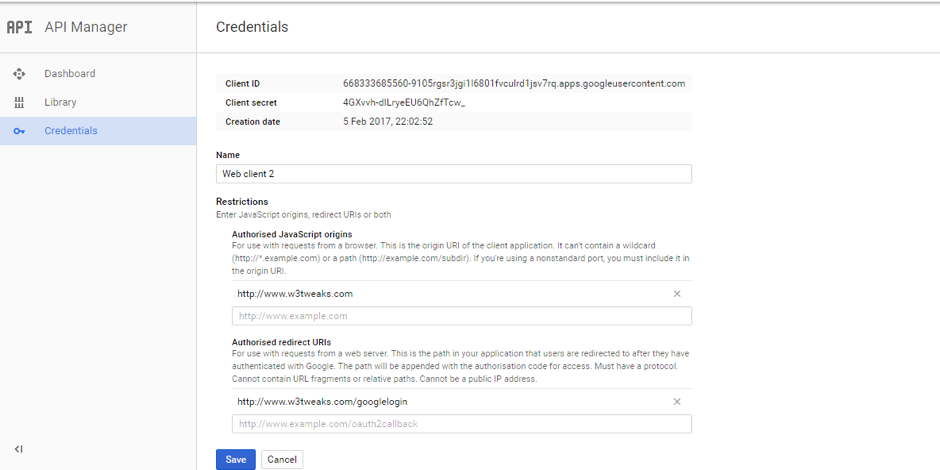
Task: Click the Client ID value text
Action: tap(513, 84)
